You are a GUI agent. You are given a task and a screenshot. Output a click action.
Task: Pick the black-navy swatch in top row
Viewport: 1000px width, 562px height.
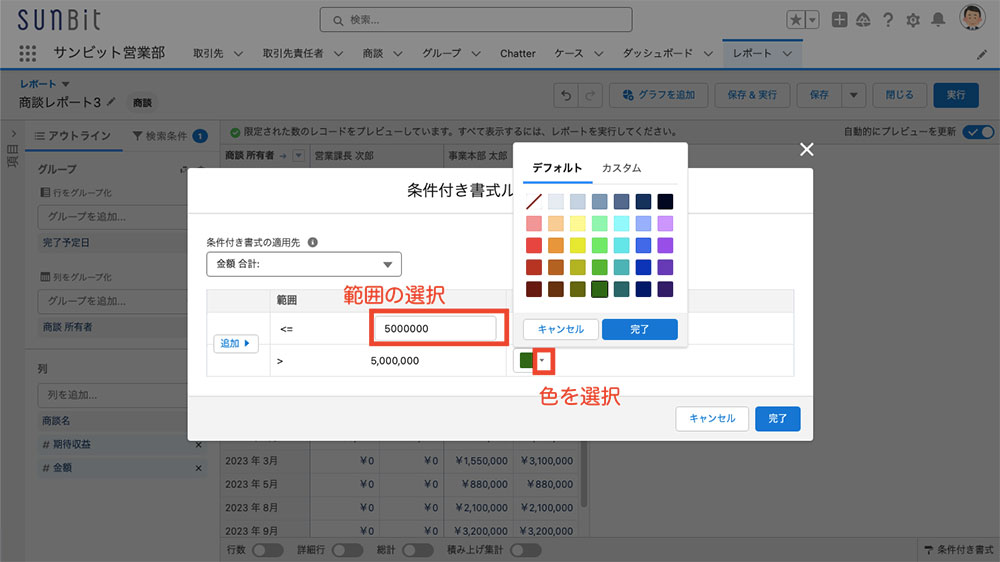665,202
